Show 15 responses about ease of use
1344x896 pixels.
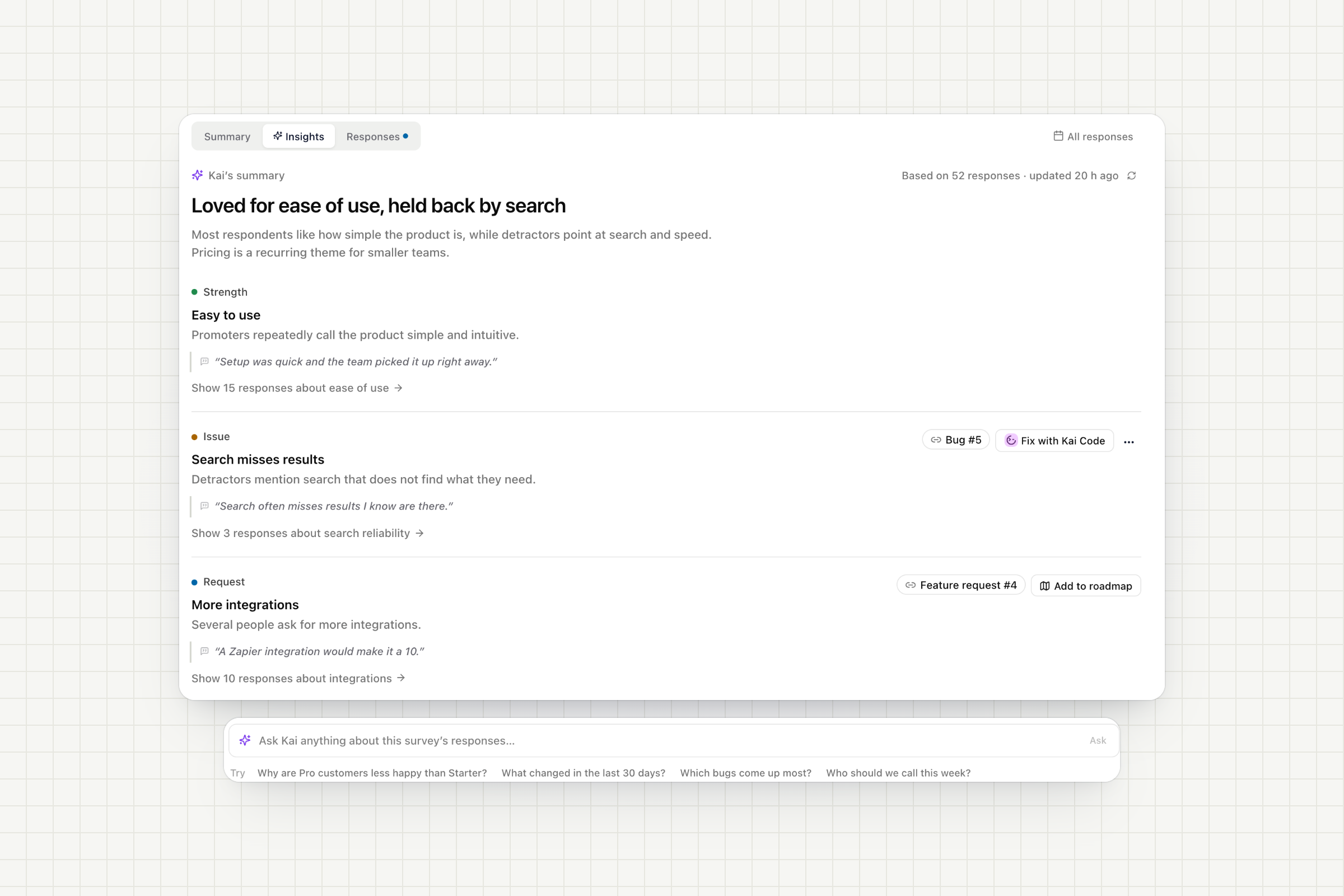coord(297,388)
